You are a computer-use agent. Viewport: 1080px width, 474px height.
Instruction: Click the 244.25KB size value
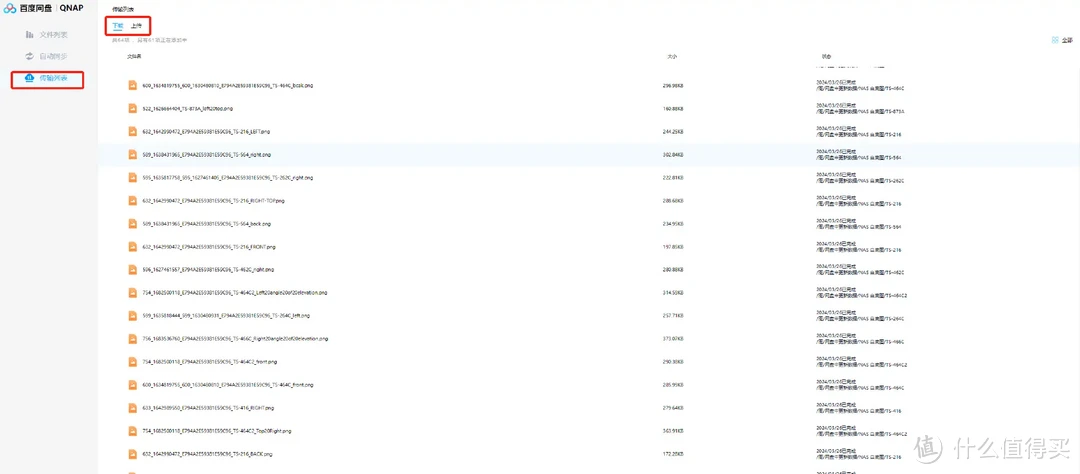click(672, 132)
